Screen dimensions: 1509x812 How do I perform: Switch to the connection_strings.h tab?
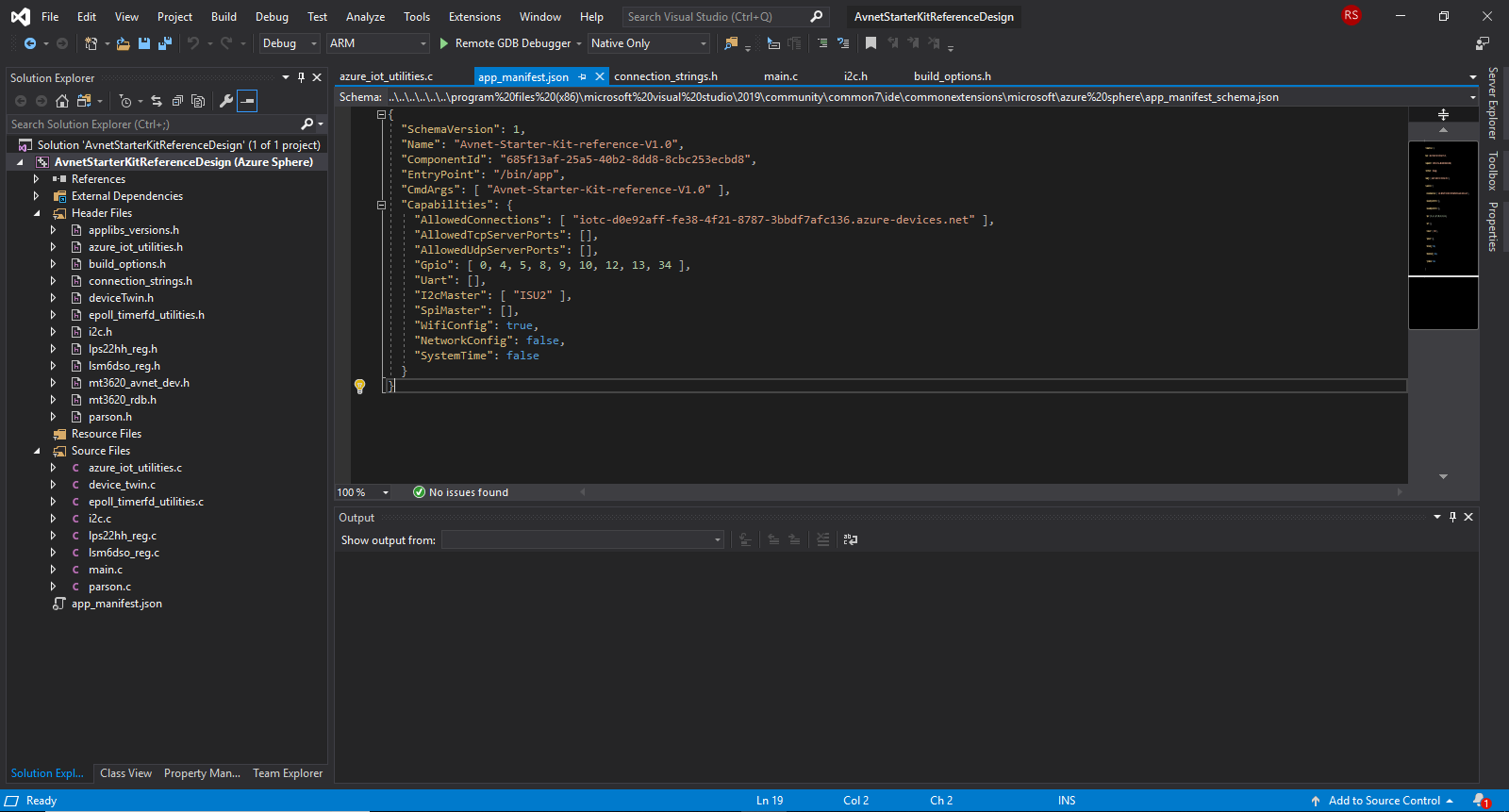coord(666,76)
